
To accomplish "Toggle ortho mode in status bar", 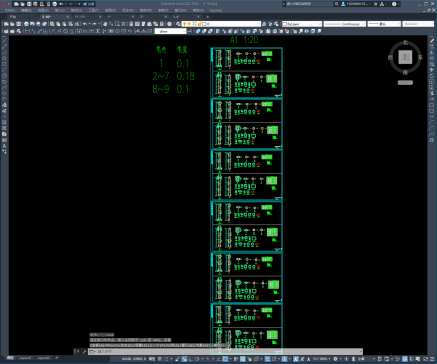I will [x=190, y=359].
